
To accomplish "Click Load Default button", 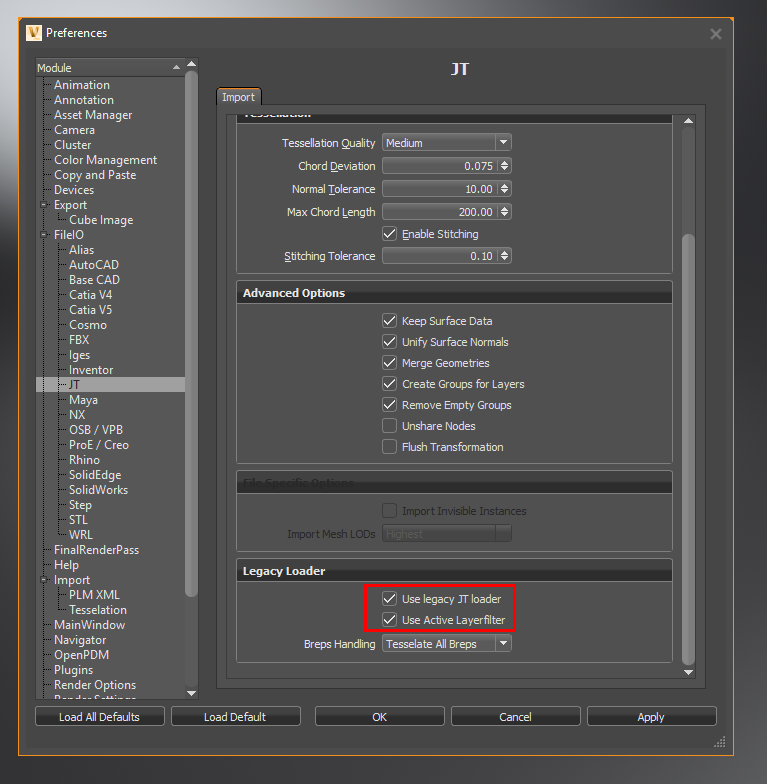I will [236, 717].
